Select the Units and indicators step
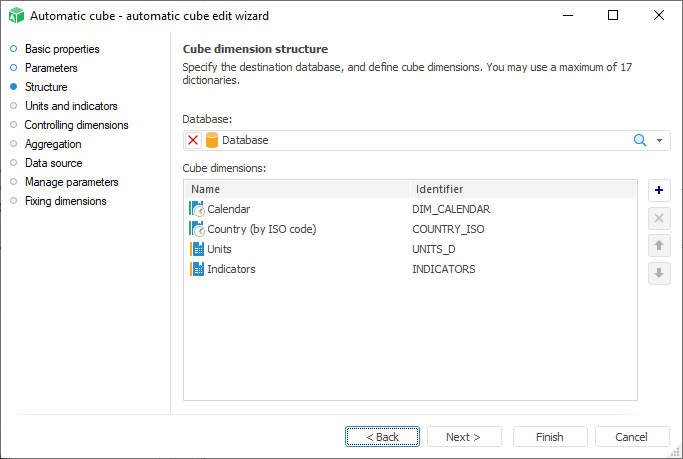 (x=71, y=106)
